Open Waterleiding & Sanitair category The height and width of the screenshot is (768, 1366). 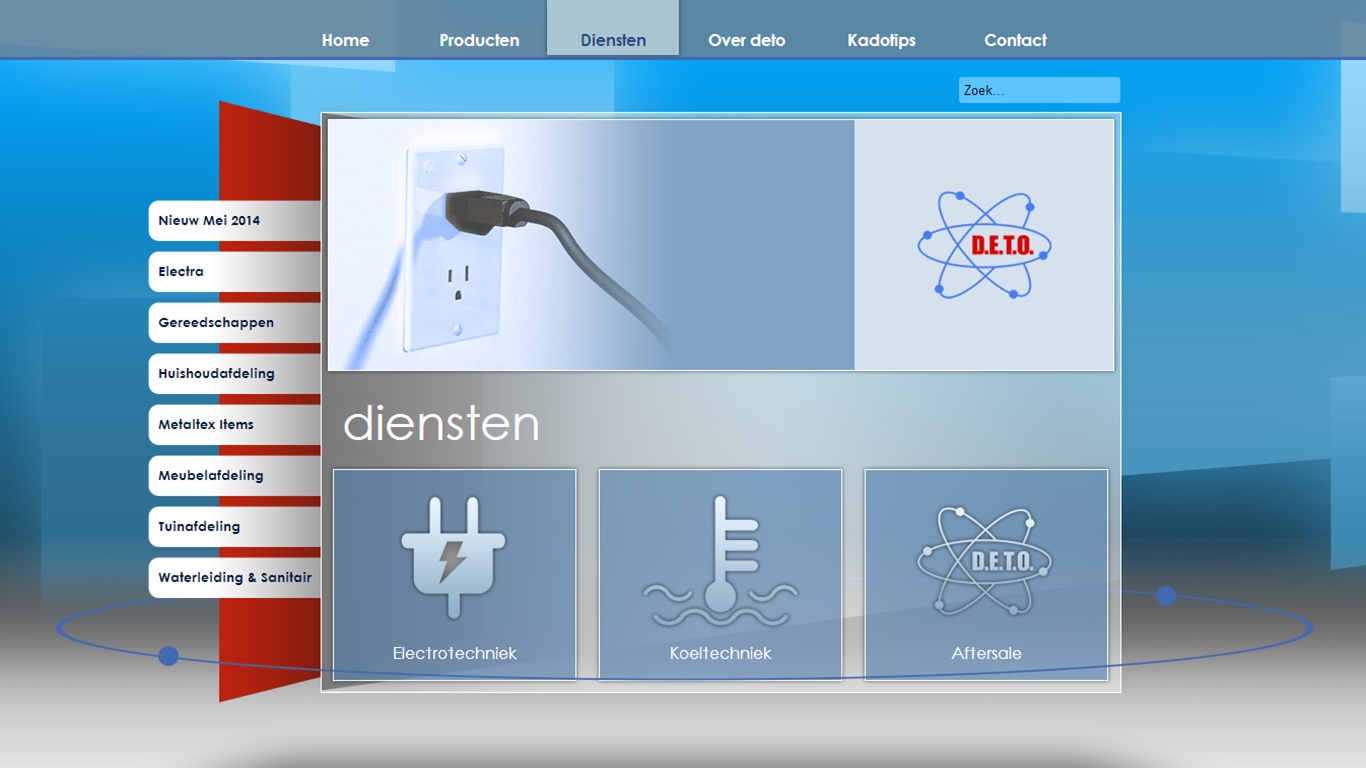click(235, 577)
